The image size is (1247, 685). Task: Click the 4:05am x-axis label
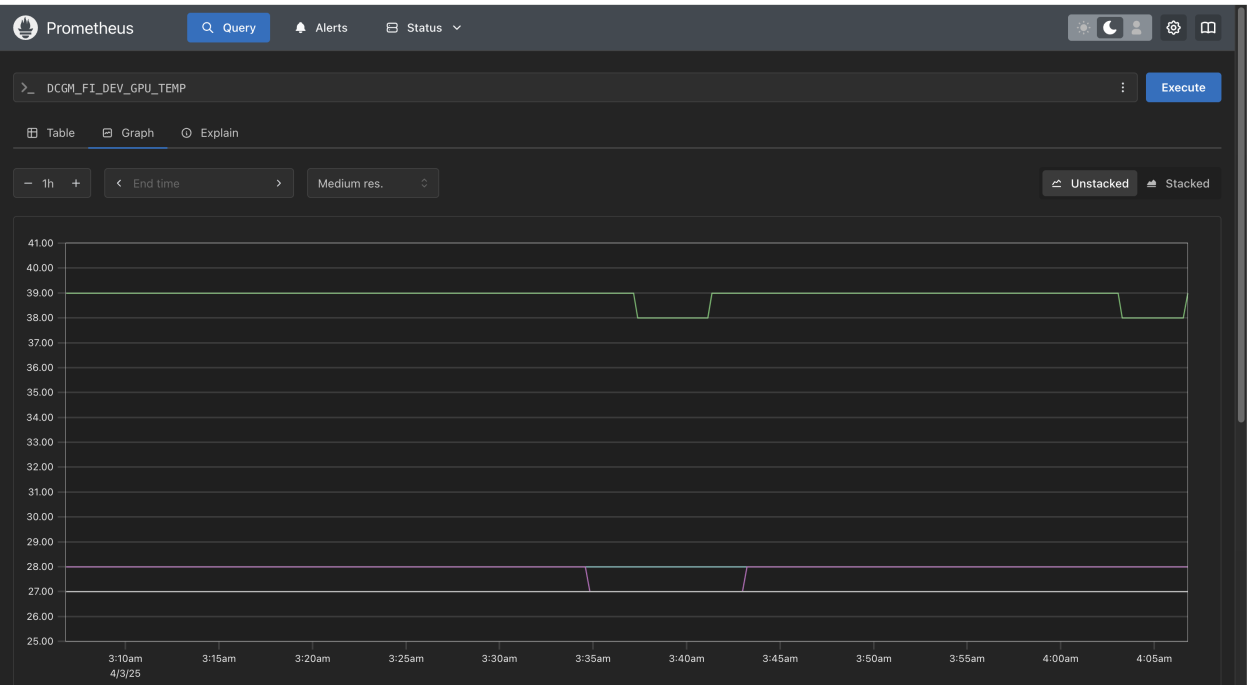1154,658
